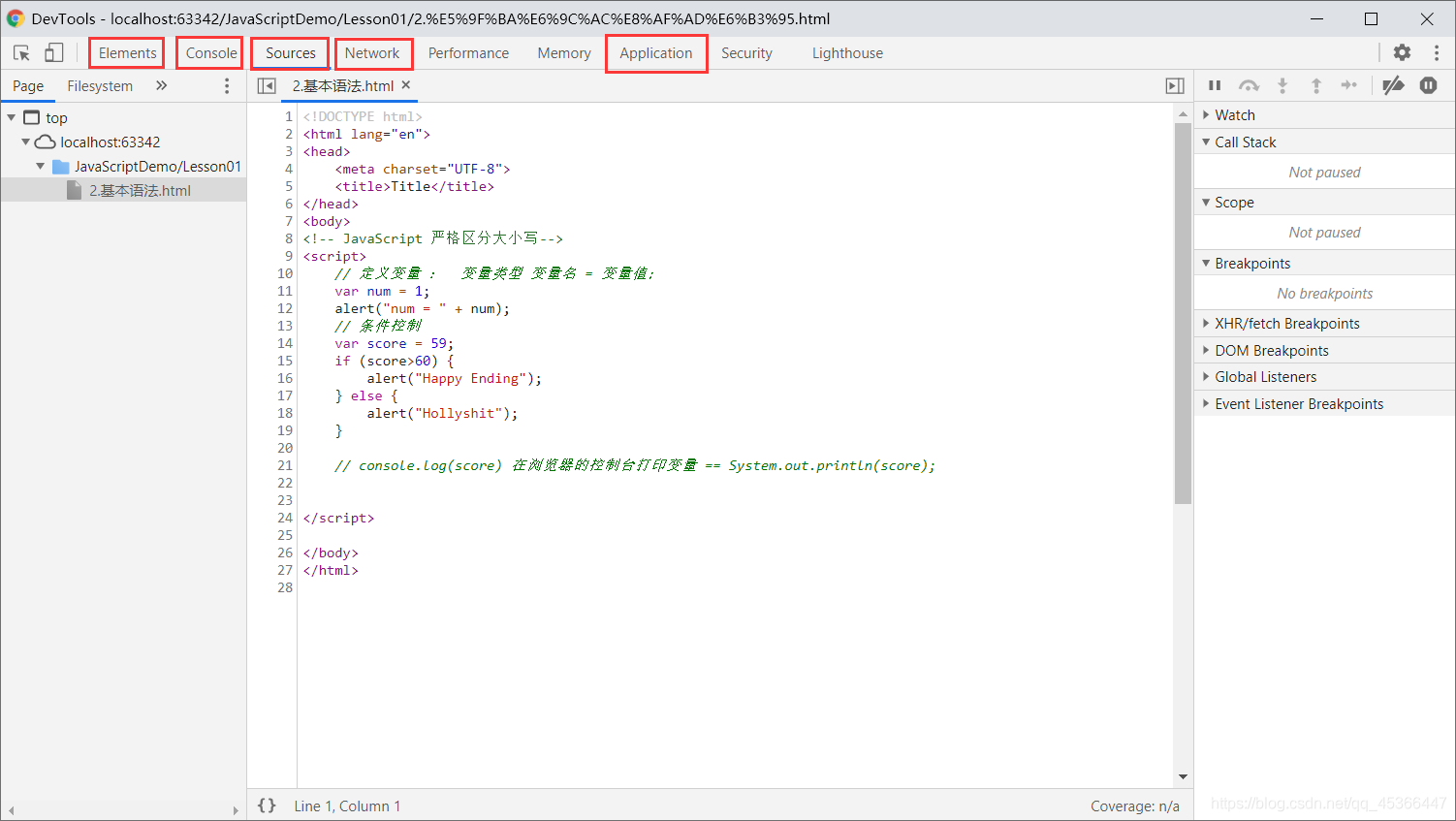This screenshot has height=821, width=1456.
Task: Open the Security tab
Action: 746,53
